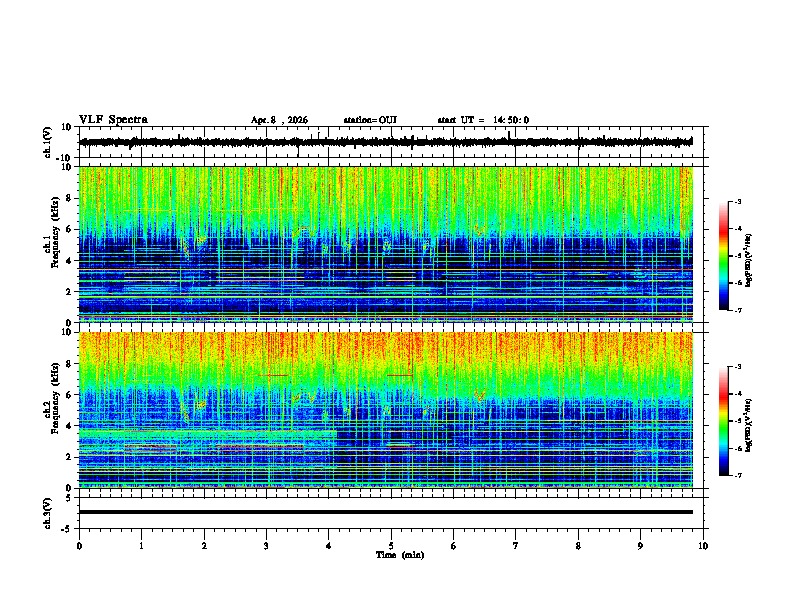Click time axis tick label "4"
Viewport: 792px width, 612px height.
point(329,546)
